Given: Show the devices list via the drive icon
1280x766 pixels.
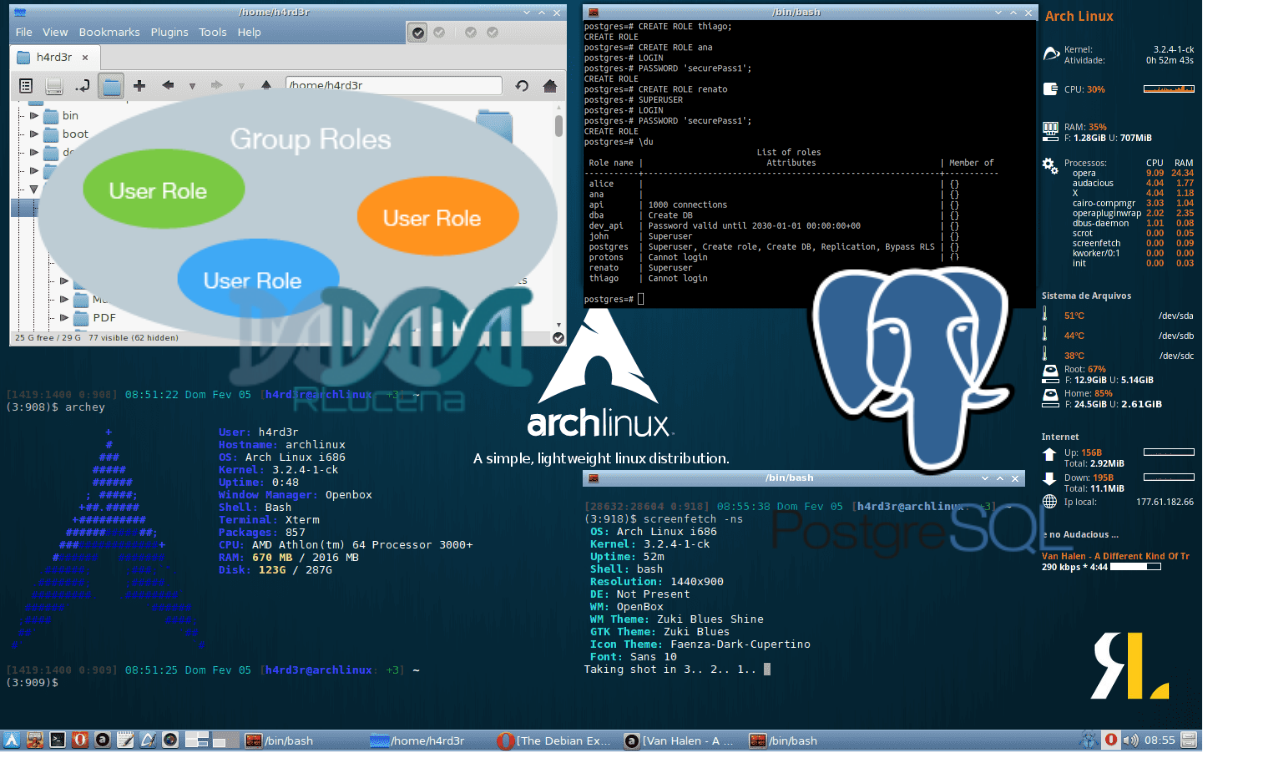Looking at the screenshot, I should coord(54,86).
